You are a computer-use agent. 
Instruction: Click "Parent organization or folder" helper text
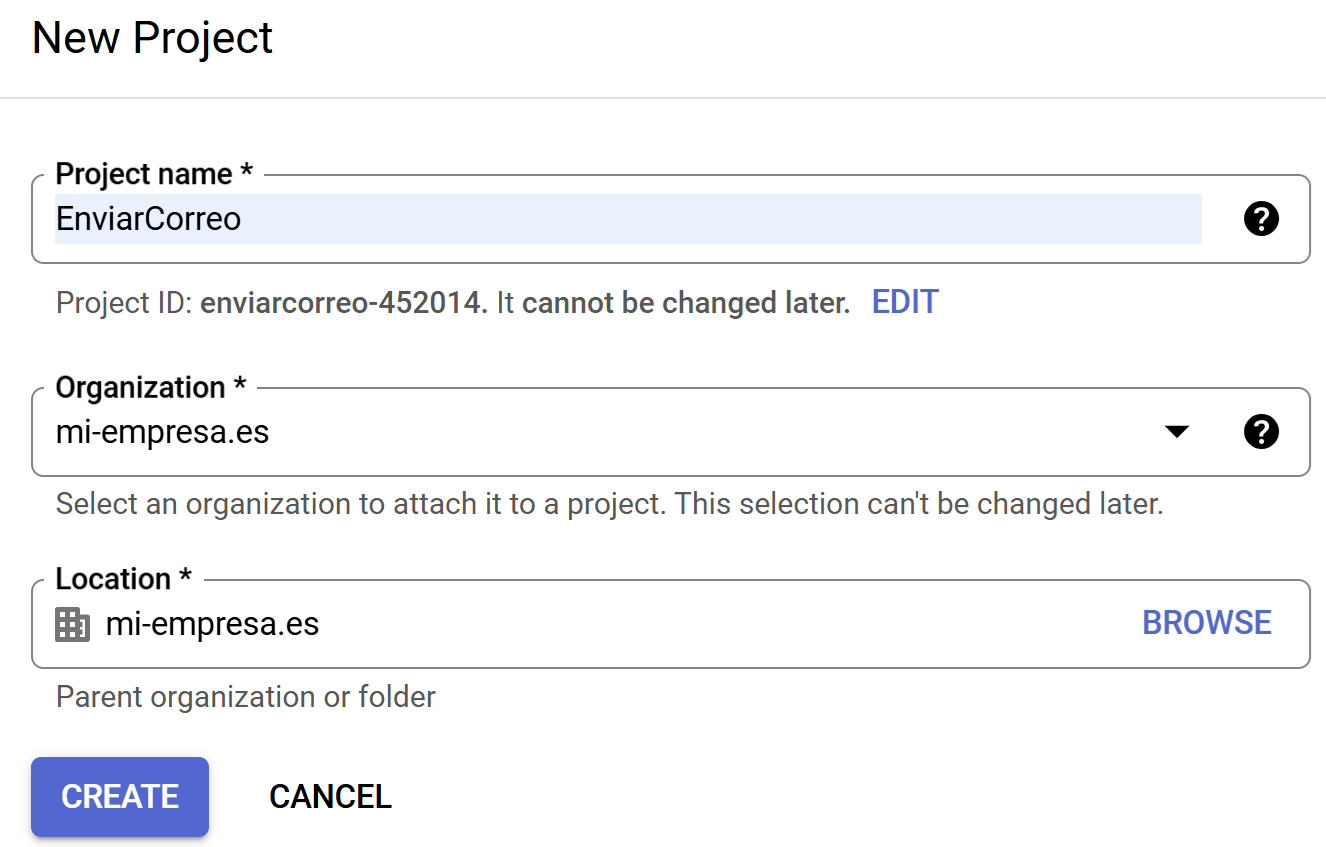[245, 696]
